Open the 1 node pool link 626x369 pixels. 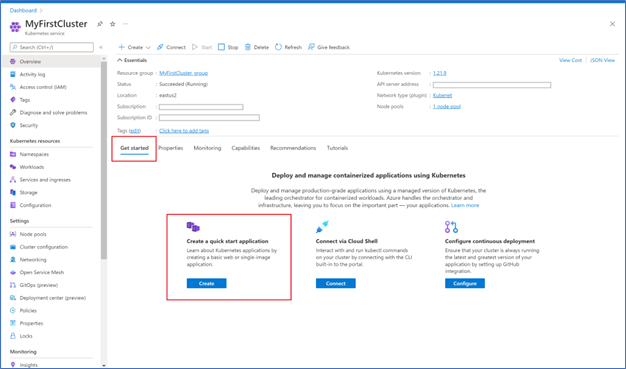point(447,107)
